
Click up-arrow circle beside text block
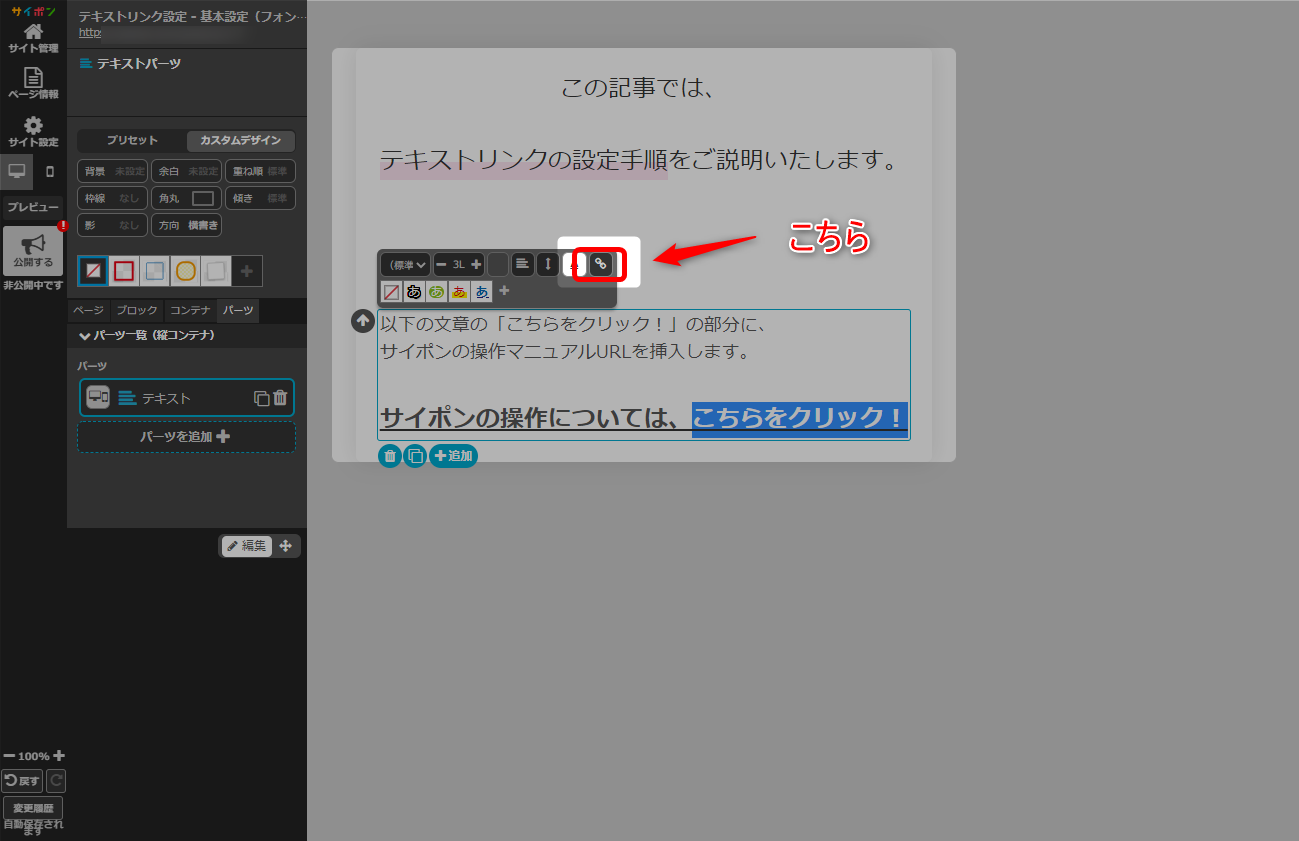point(363,321)
